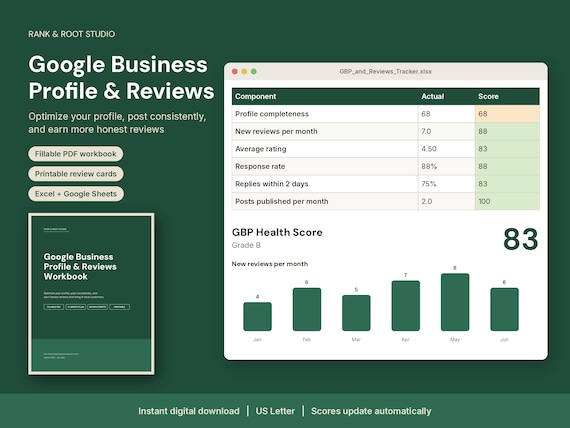Click the Actual value 7.0 cell
Screen dimensions: 570x428
tap(446, 131)
